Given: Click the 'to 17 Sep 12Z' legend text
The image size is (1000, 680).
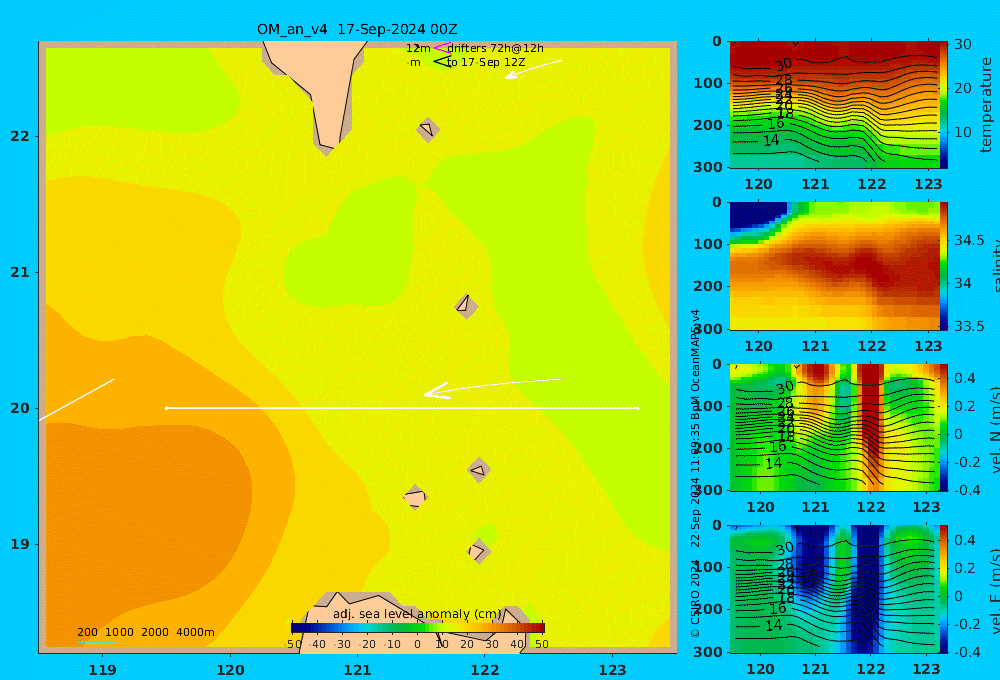Looking at the screenshot, I should pyautogui.click(x=486, y=62).
